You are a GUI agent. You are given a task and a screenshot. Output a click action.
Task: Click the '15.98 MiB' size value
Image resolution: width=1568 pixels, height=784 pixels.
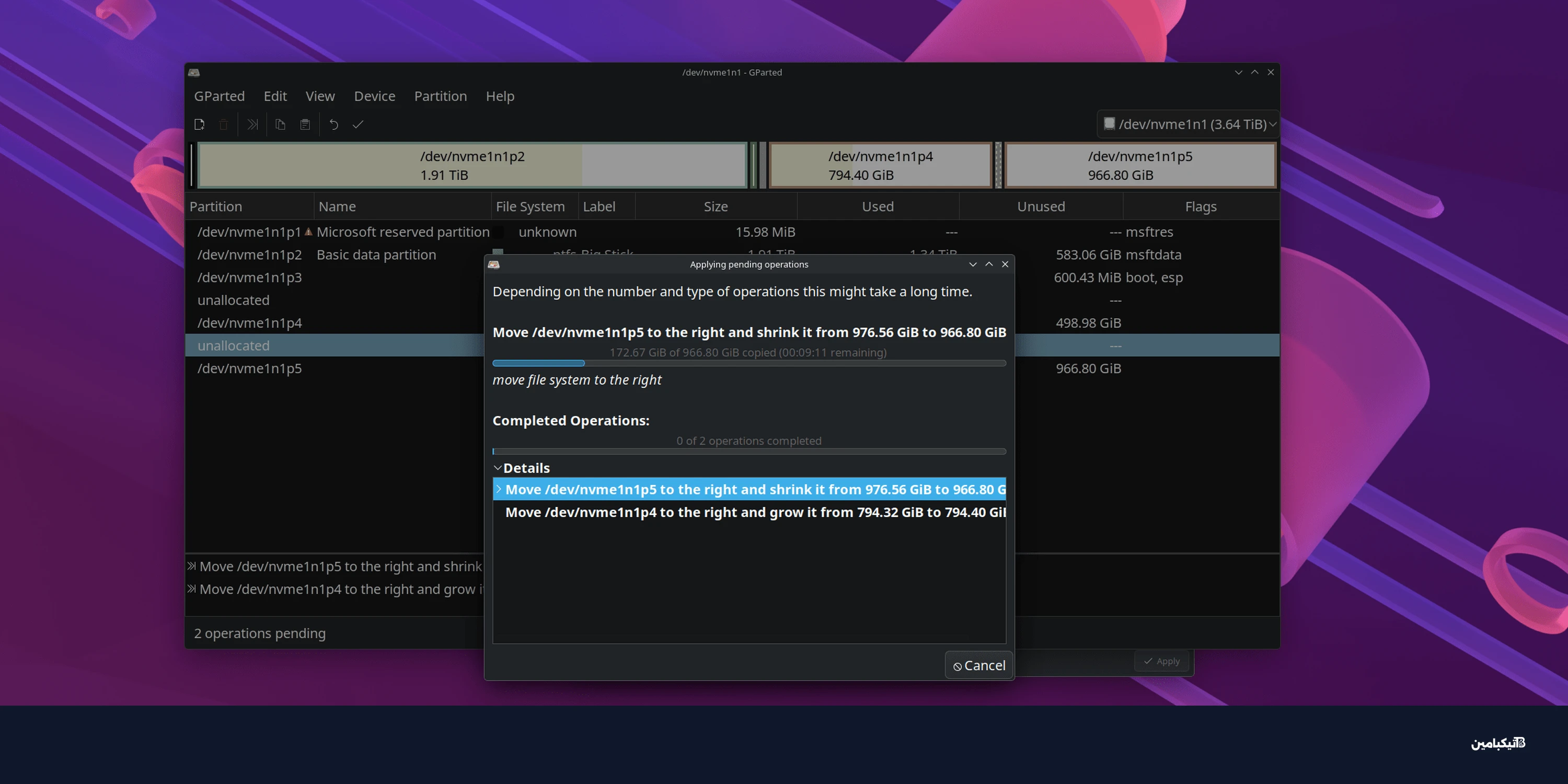coord(765,232)
